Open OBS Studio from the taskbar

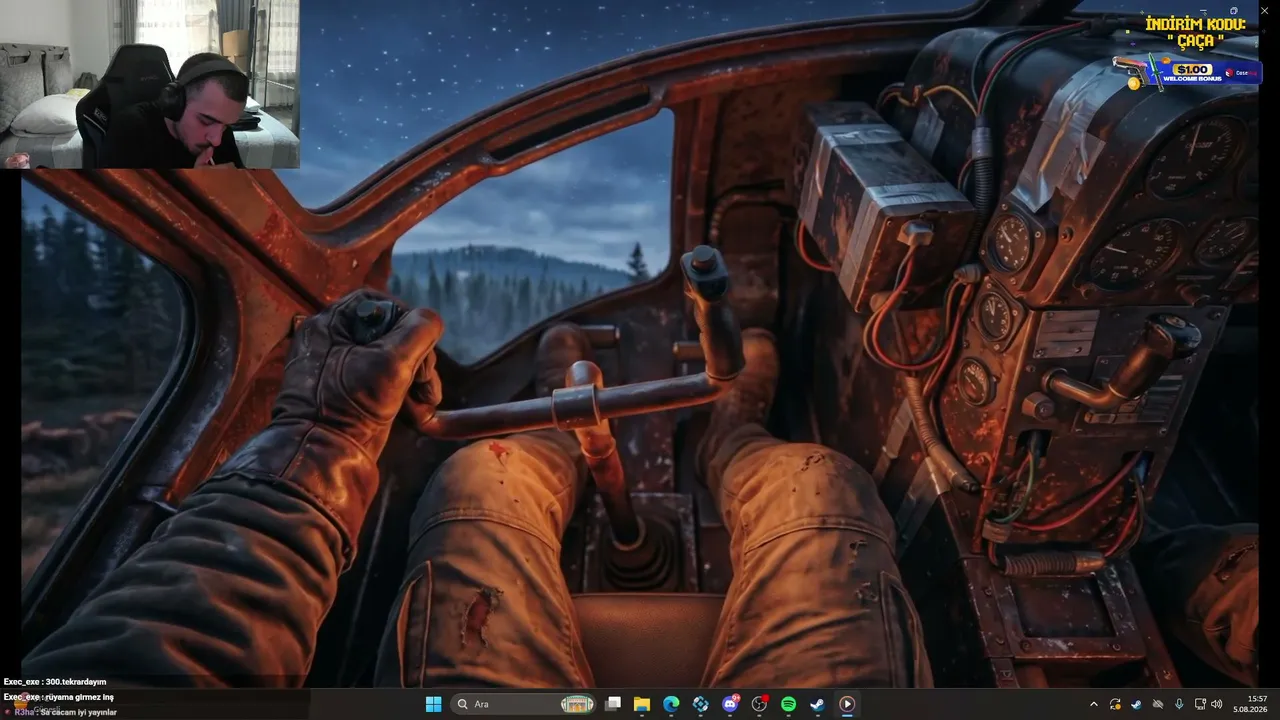coord(759,704)
